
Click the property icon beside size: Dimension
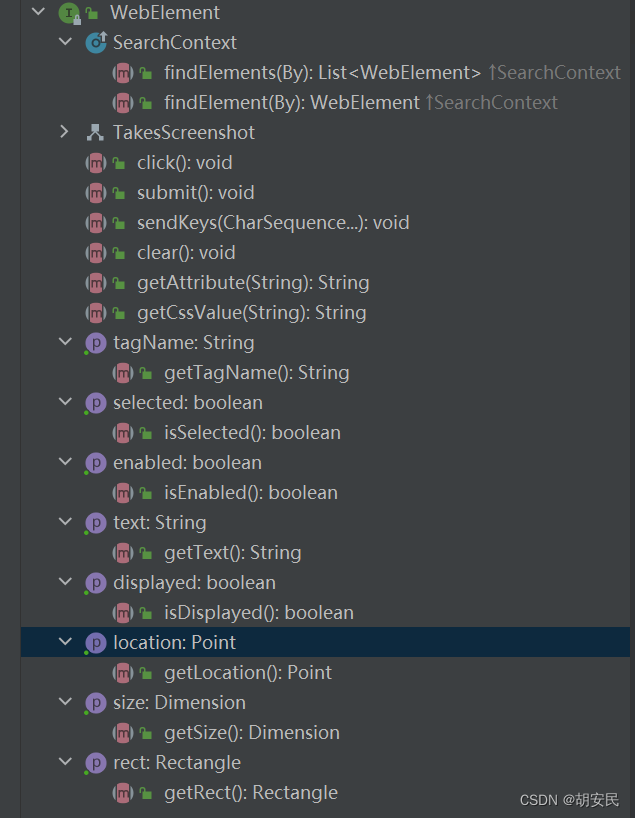[96, 702]
